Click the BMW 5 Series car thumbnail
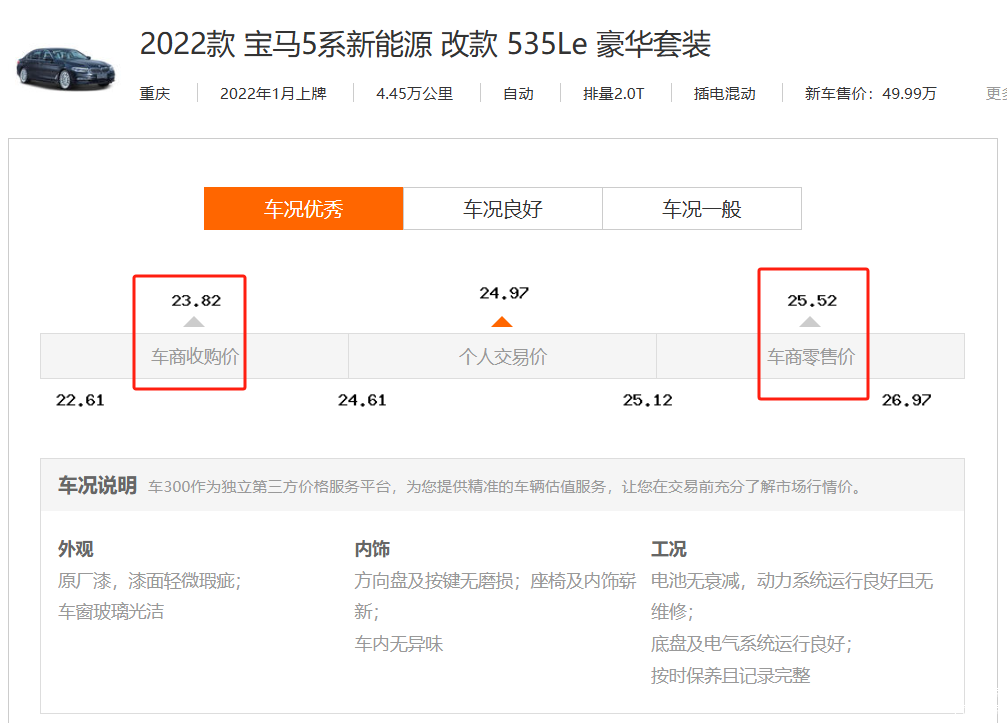This screenshot has height=723, width=1007. coord(66,65)
